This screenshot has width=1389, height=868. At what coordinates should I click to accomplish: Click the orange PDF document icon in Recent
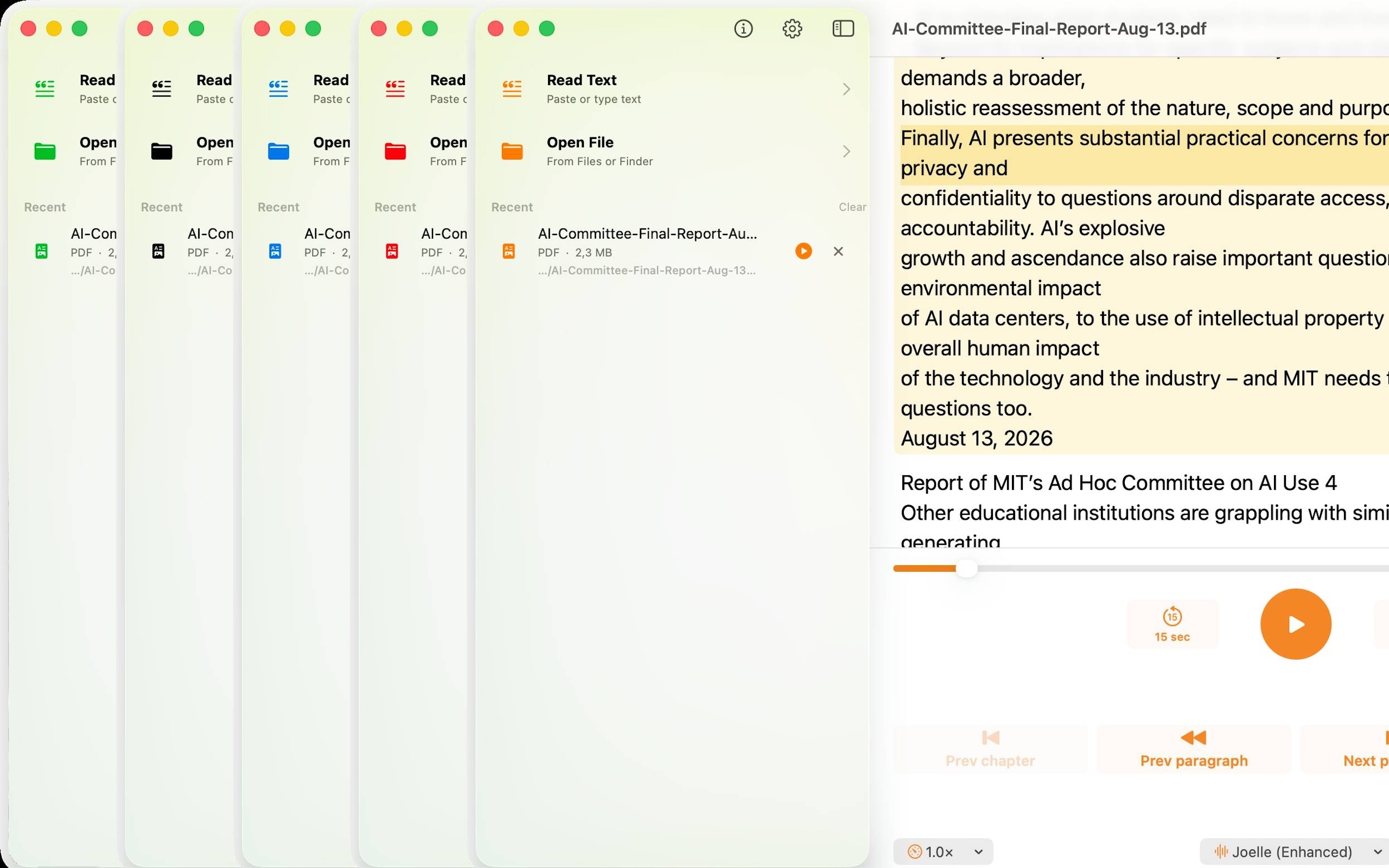click(508, 251)
